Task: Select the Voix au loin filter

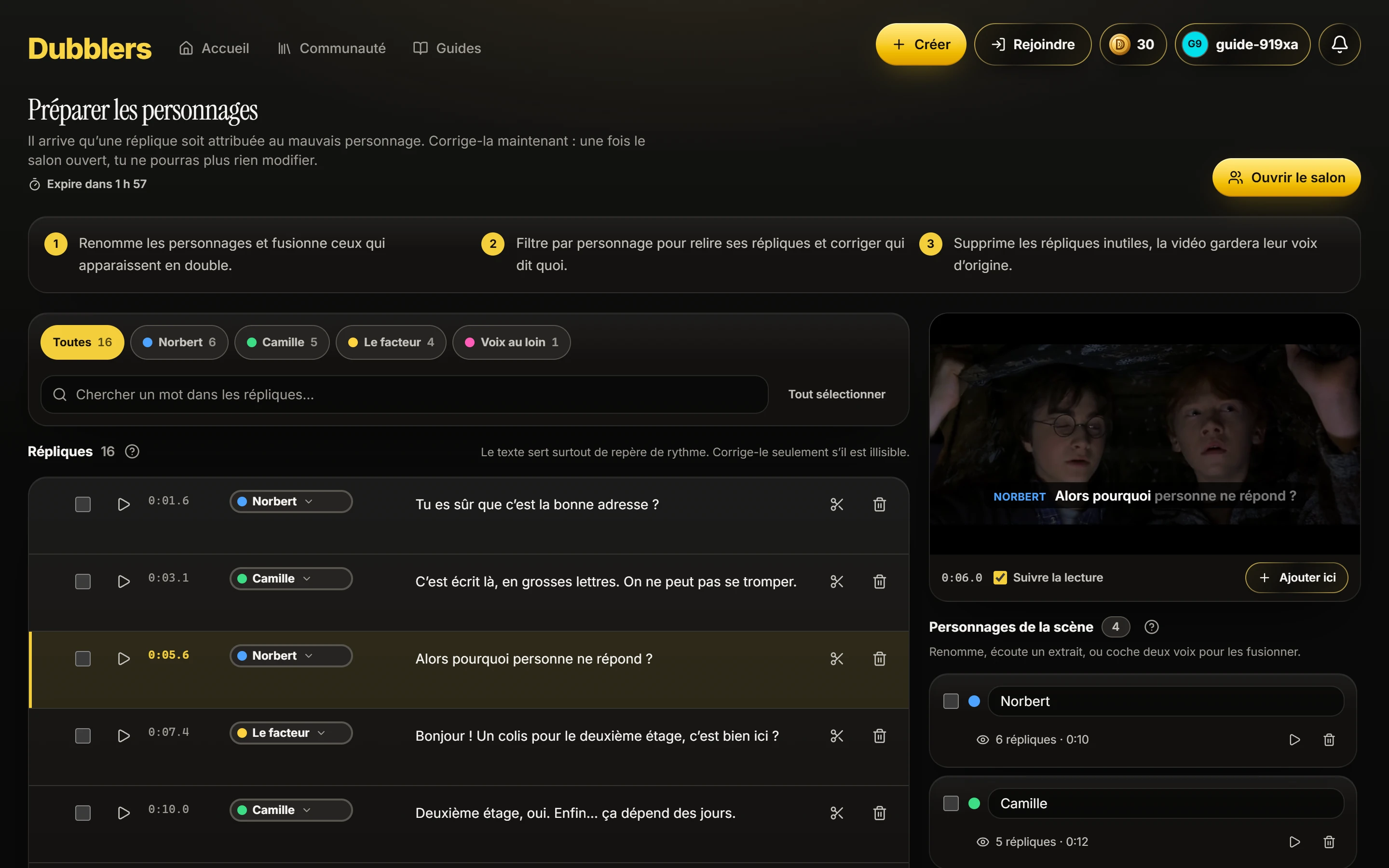Action: tap(511, 342)
